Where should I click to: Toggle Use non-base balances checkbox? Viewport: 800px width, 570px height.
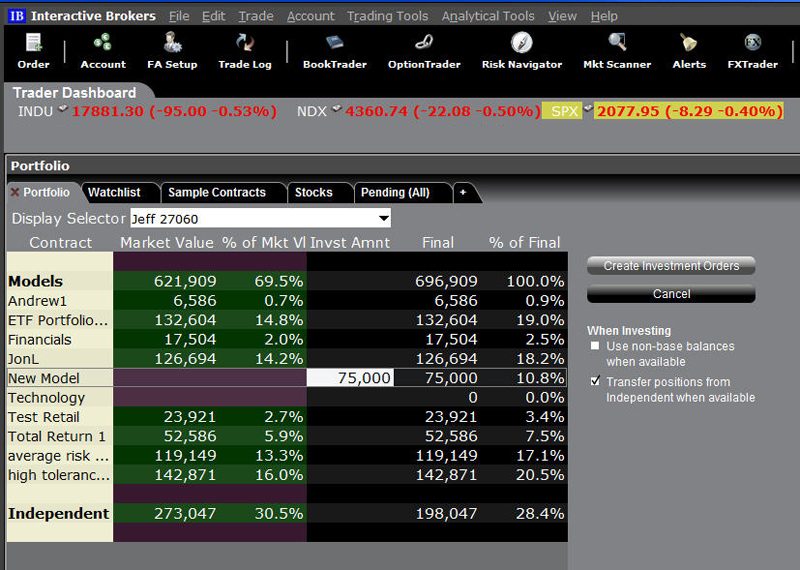[x=595, y=346]
